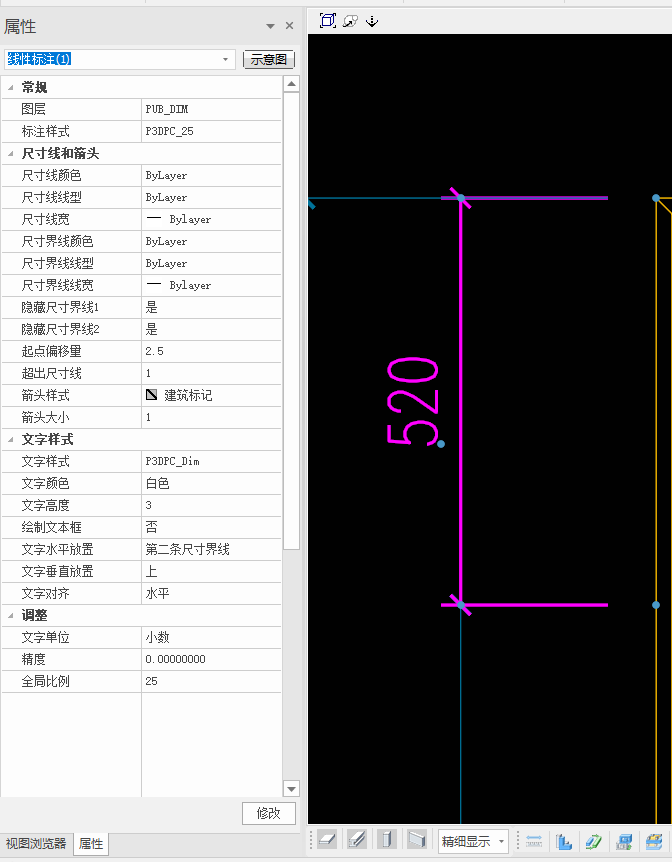
Task: Collapse the 尺寸线和箭头 section
Action: (10, 153)
